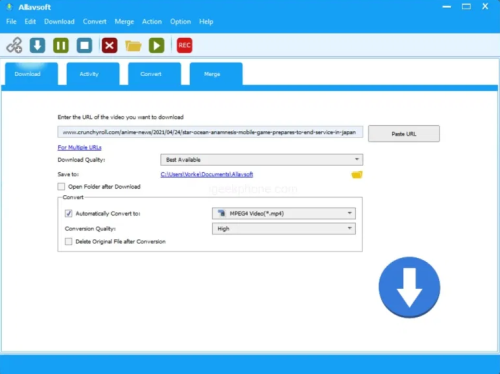This screenshot has height=374, width=500.
Task: Click the blue download arrow toolbar icon
Action: pyautogui.click(x=37, y=45)
